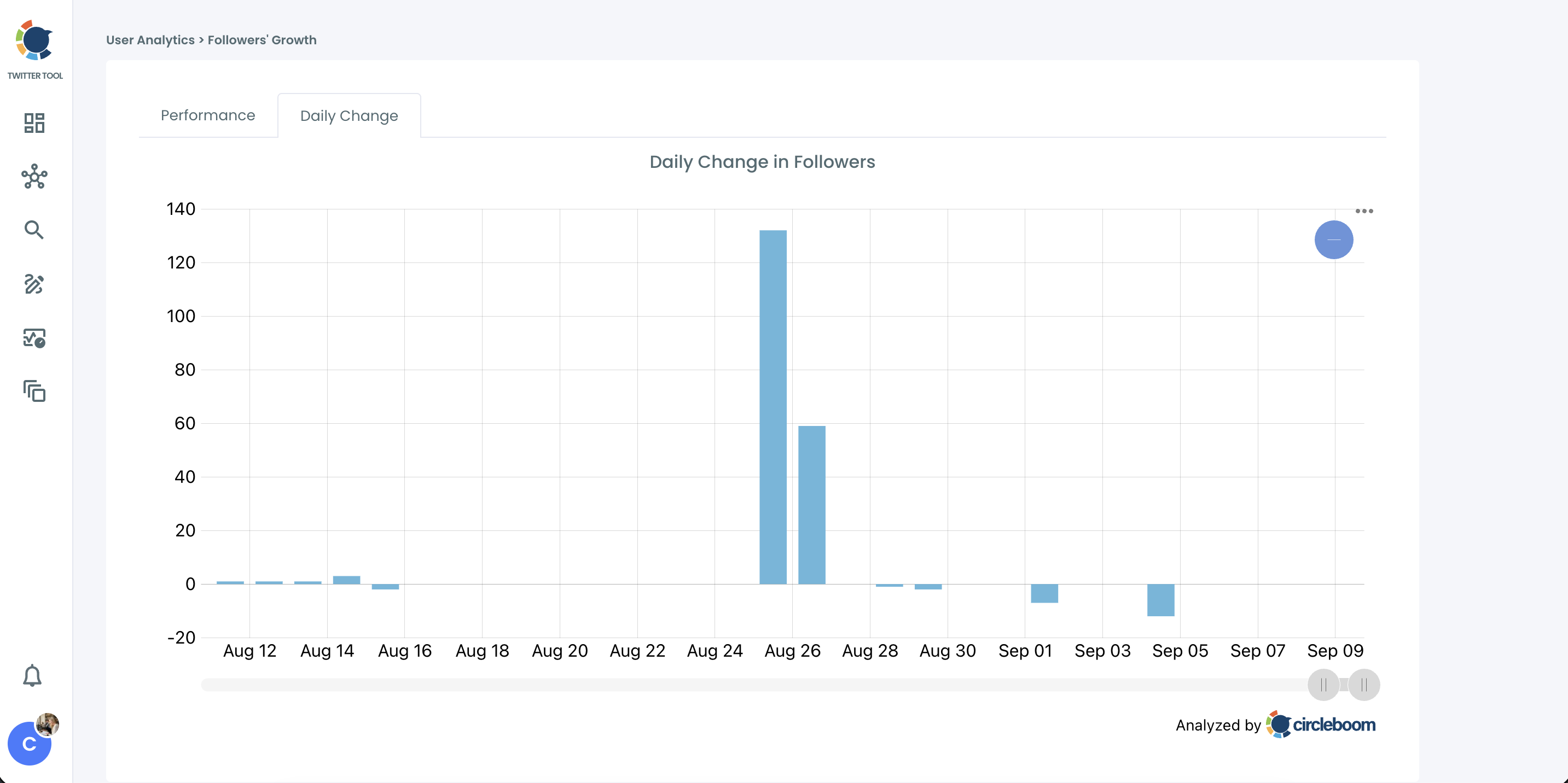Click the 'Daily Change in Followers' chart title
The height and width of the screenshot is (783, 1568).
pos(762,162)
